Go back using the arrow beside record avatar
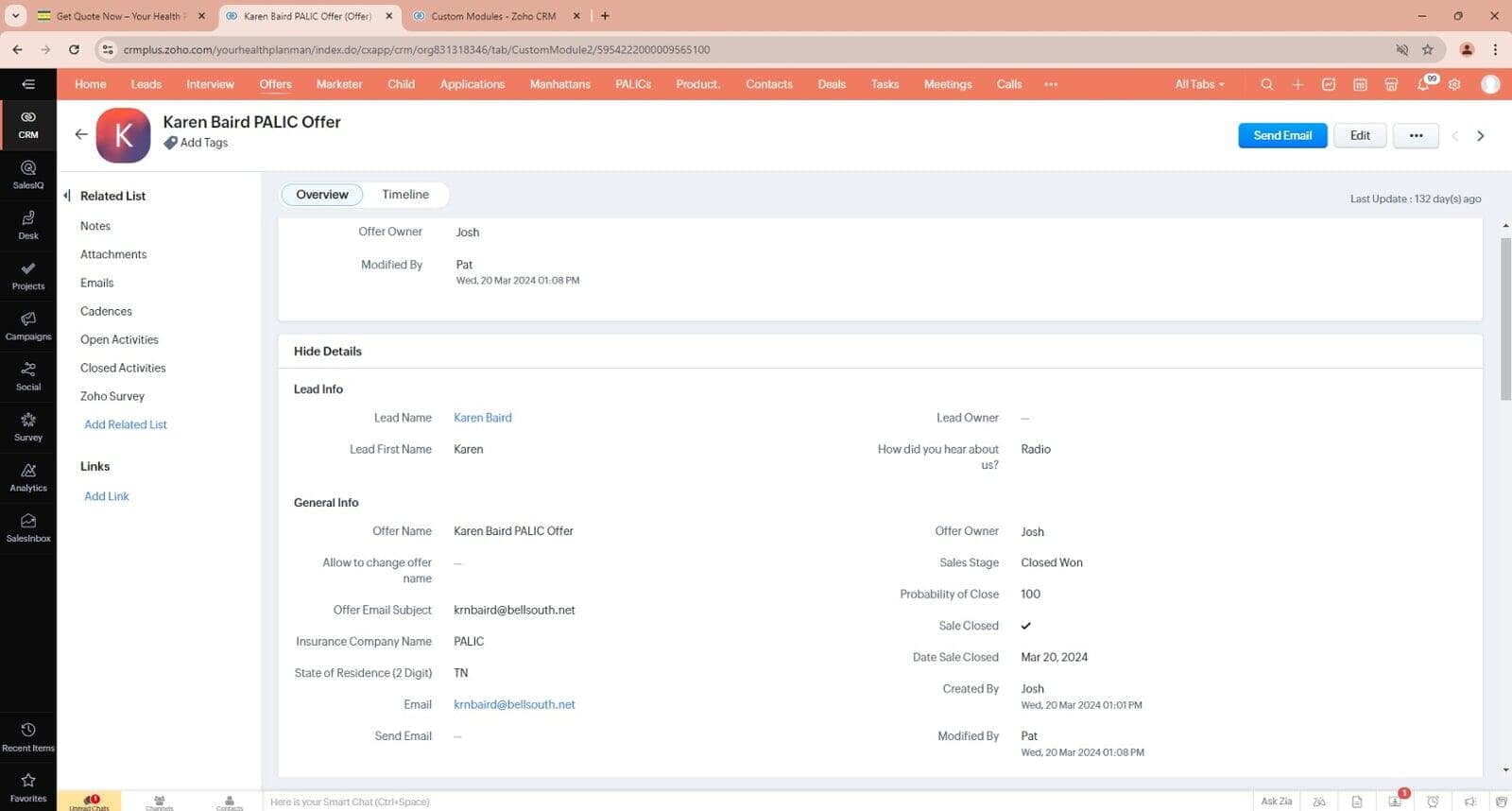 81,134
